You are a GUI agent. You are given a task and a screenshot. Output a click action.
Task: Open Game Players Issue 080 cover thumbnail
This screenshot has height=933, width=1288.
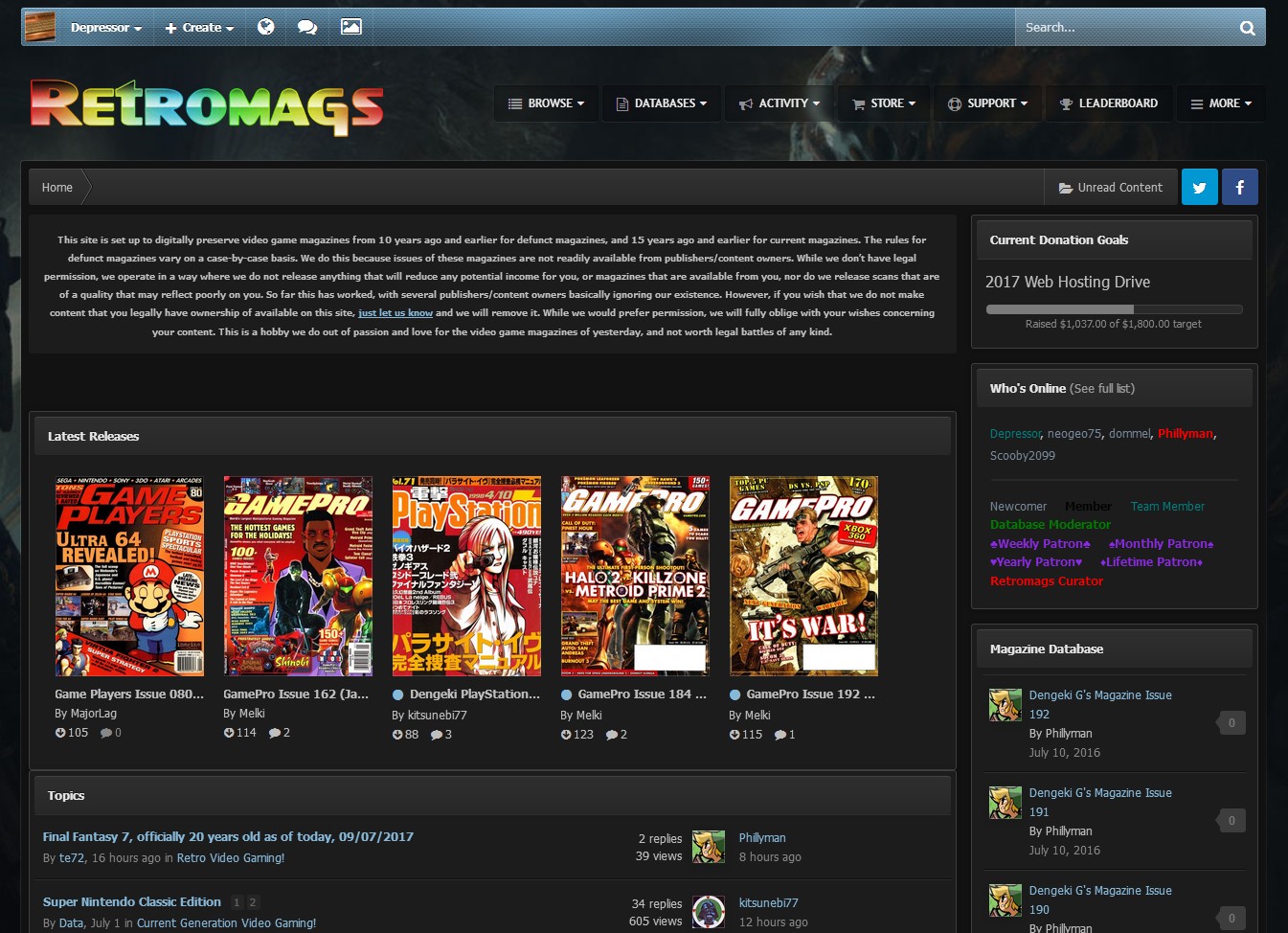pos(129,576)
